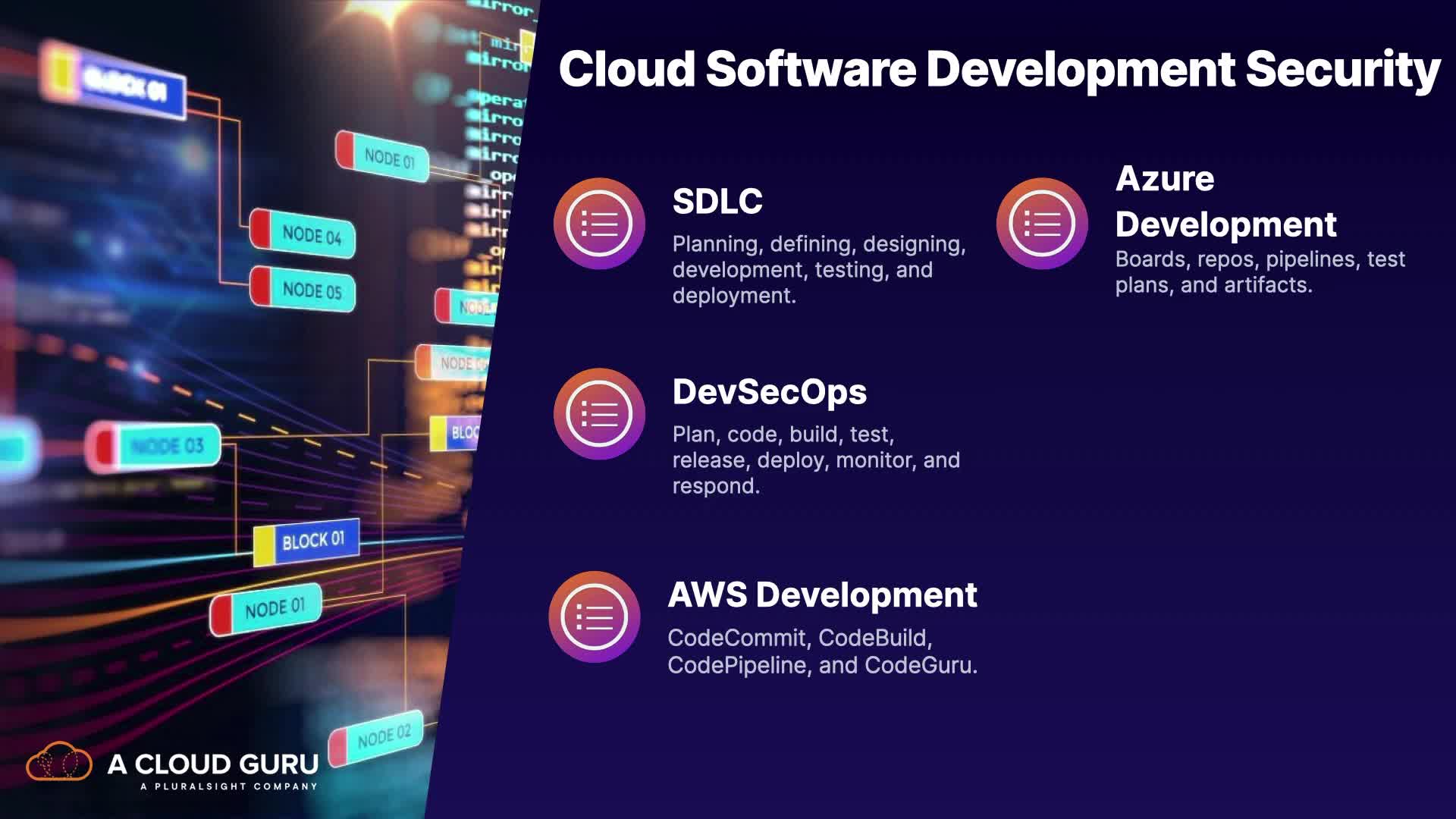Click the blue BLOCK 01 label at bottom
1456x819 pixels.
pyautogui.click(x=306, y=542)
